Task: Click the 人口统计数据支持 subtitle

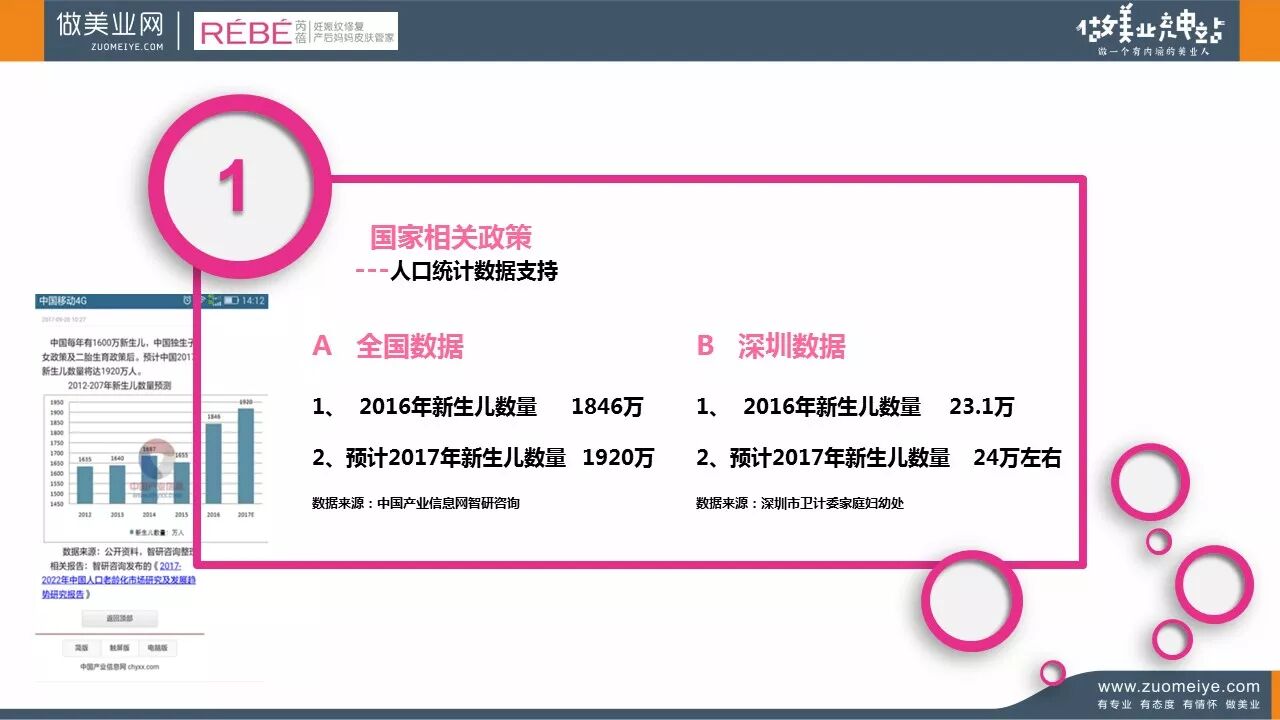Action: [x=474, y=271]
